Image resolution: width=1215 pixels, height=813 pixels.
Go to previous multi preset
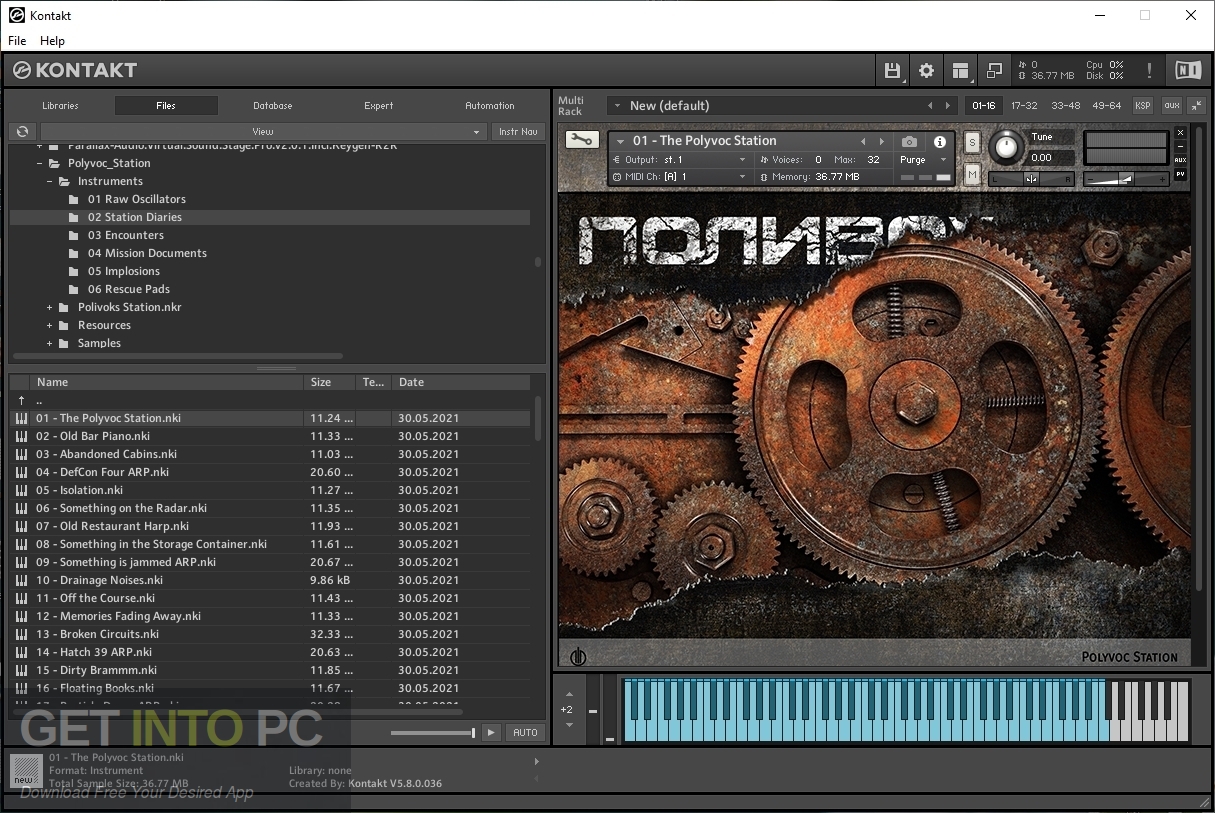click(x=930, y=105)
